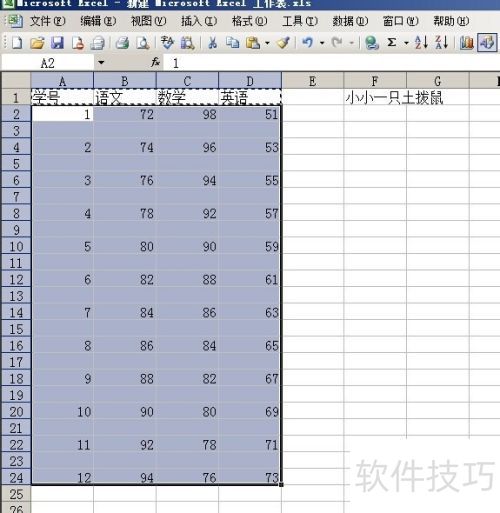
Task: Open the 插入(I) menu
Action: (x=199, y=21)
